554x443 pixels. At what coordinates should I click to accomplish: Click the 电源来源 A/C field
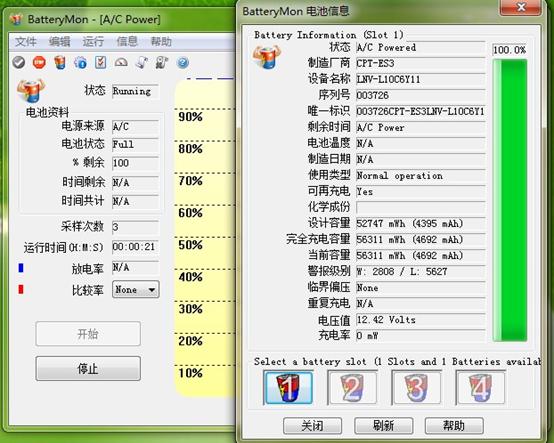[x=136, y=126]
